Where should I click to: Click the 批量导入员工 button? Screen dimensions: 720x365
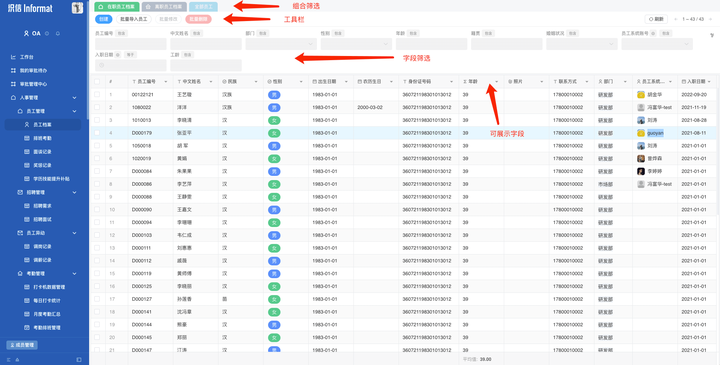pyautogui.click(x=134, y=19)
